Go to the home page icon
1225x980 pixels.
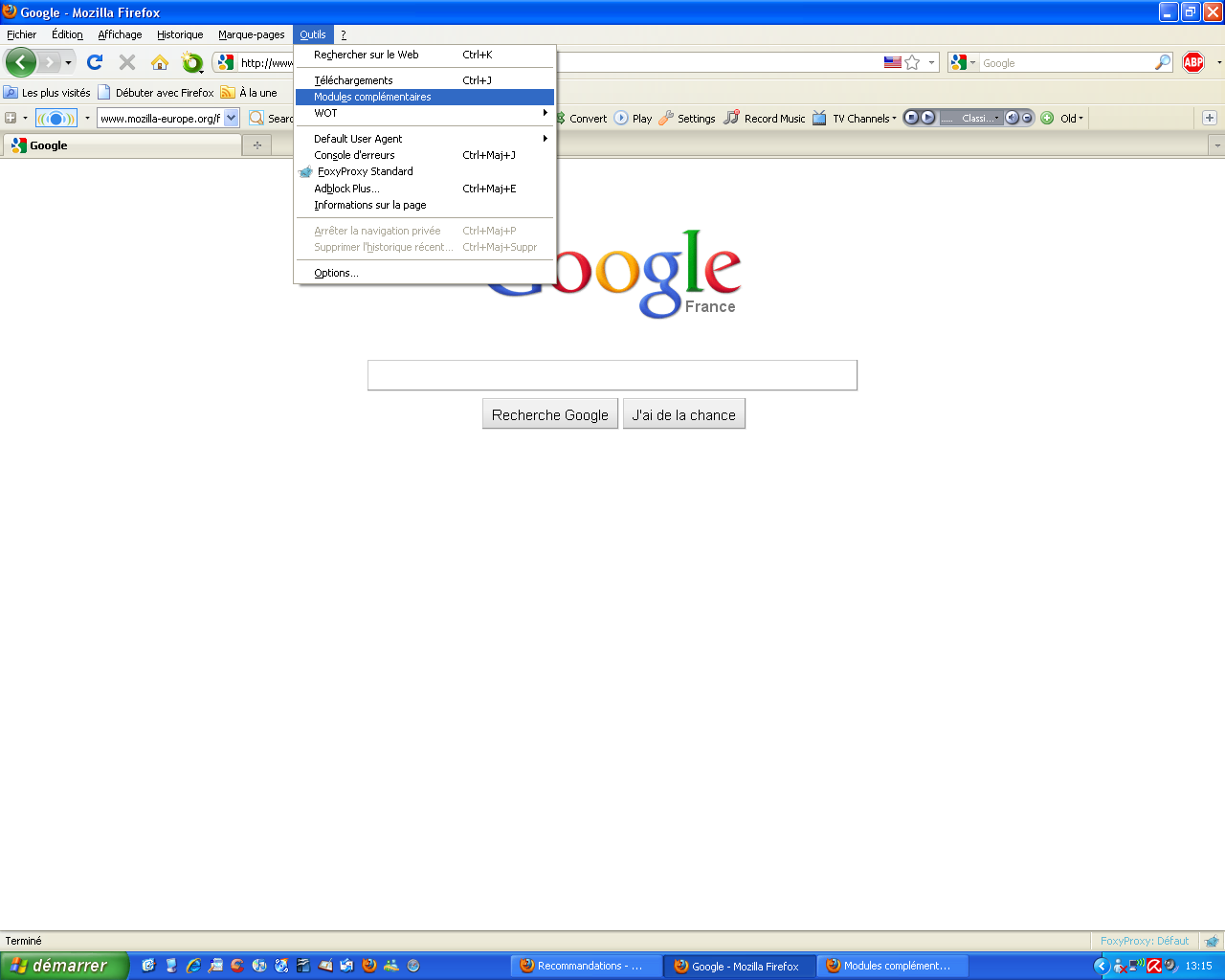point(160,62)
